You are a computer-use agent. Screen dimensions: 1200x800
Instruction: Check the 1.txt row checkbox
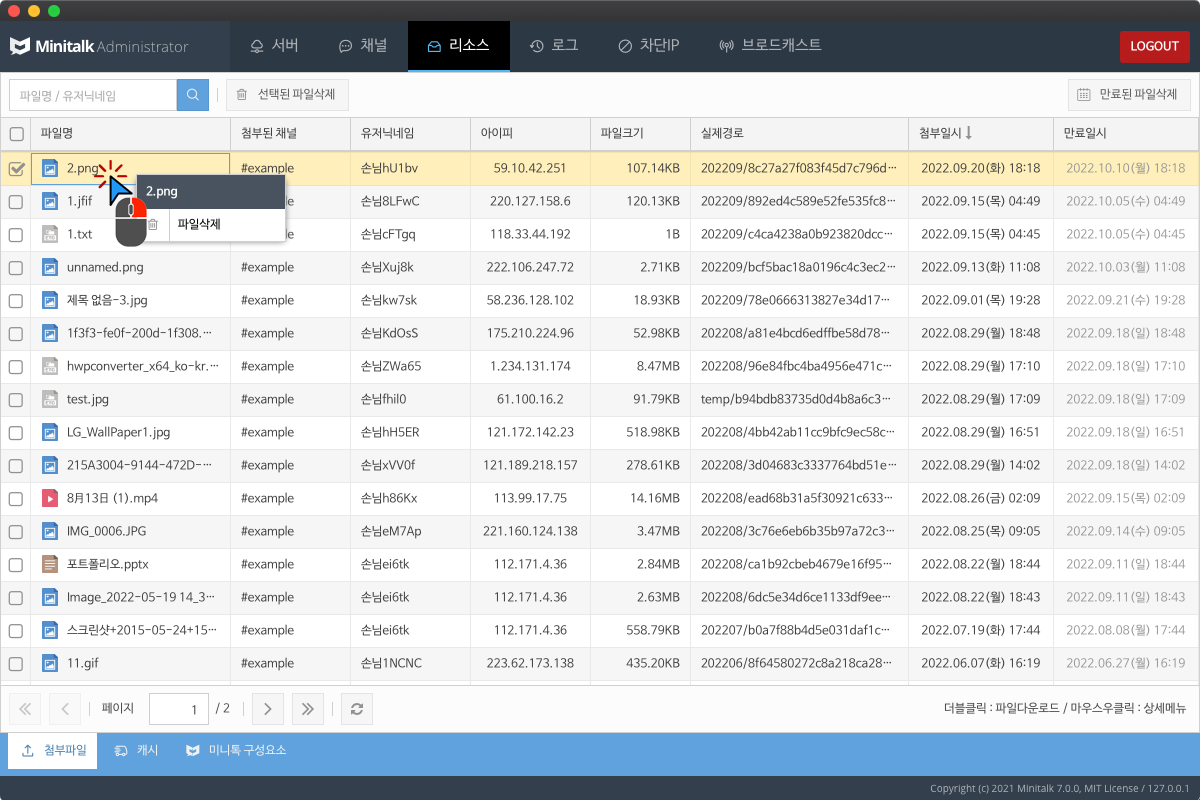click(16, 235)
